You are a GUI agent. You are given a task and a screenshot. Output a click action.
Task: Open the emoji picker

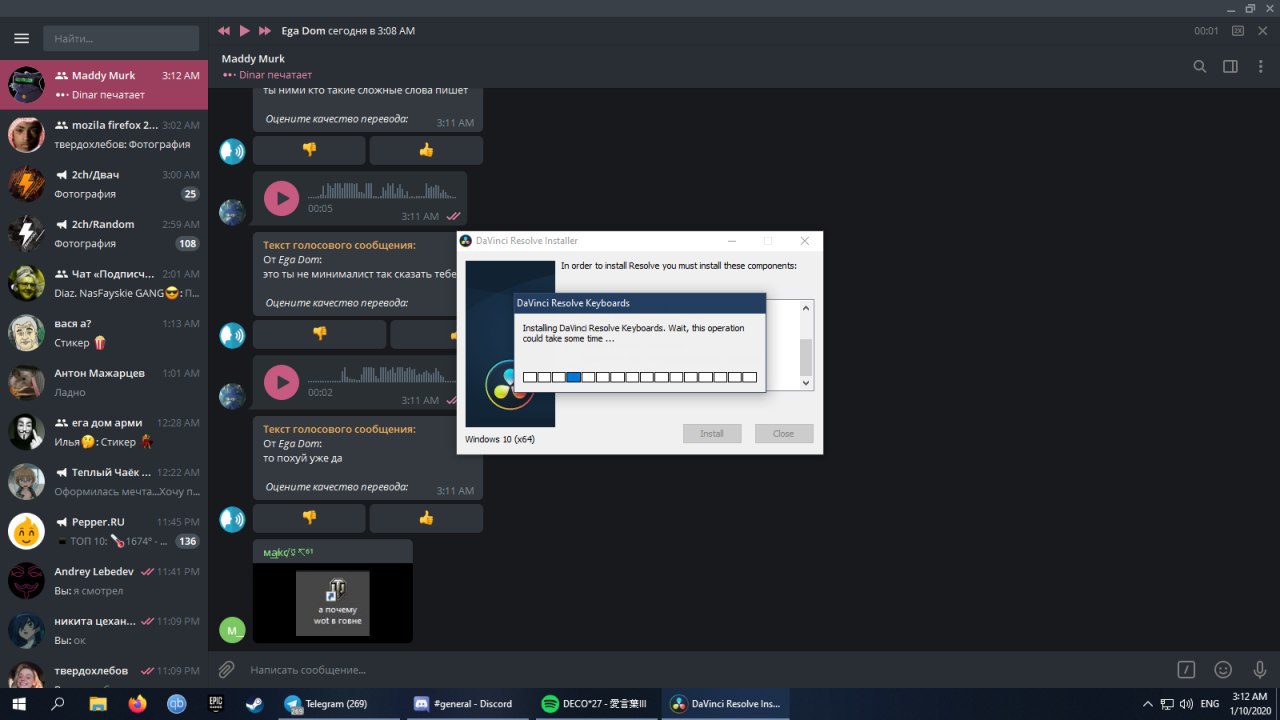tap(1223, 670)
